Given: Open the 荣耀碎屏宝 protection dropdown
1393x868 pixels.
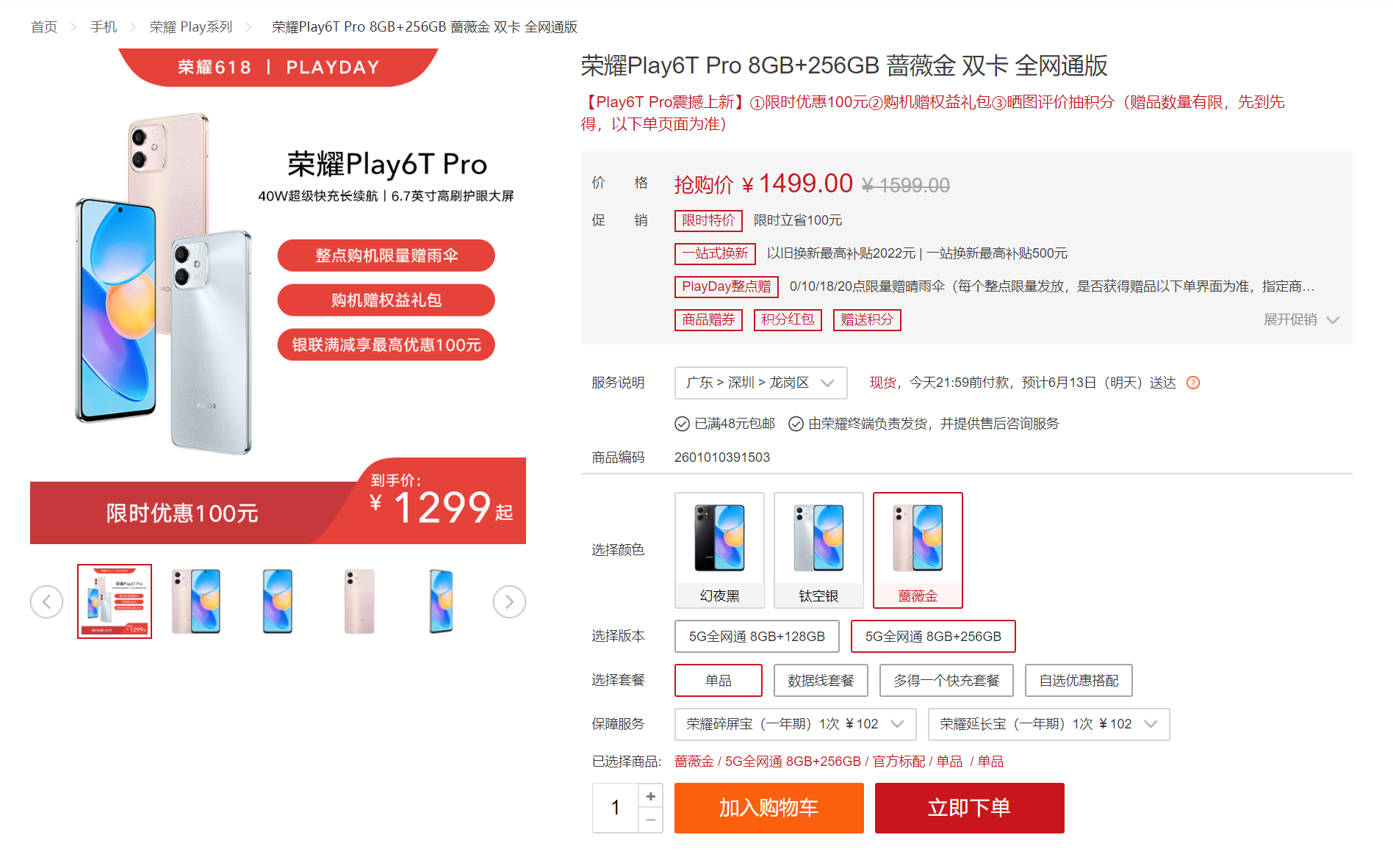Looking at the screenshot, I should coord(795,724).
